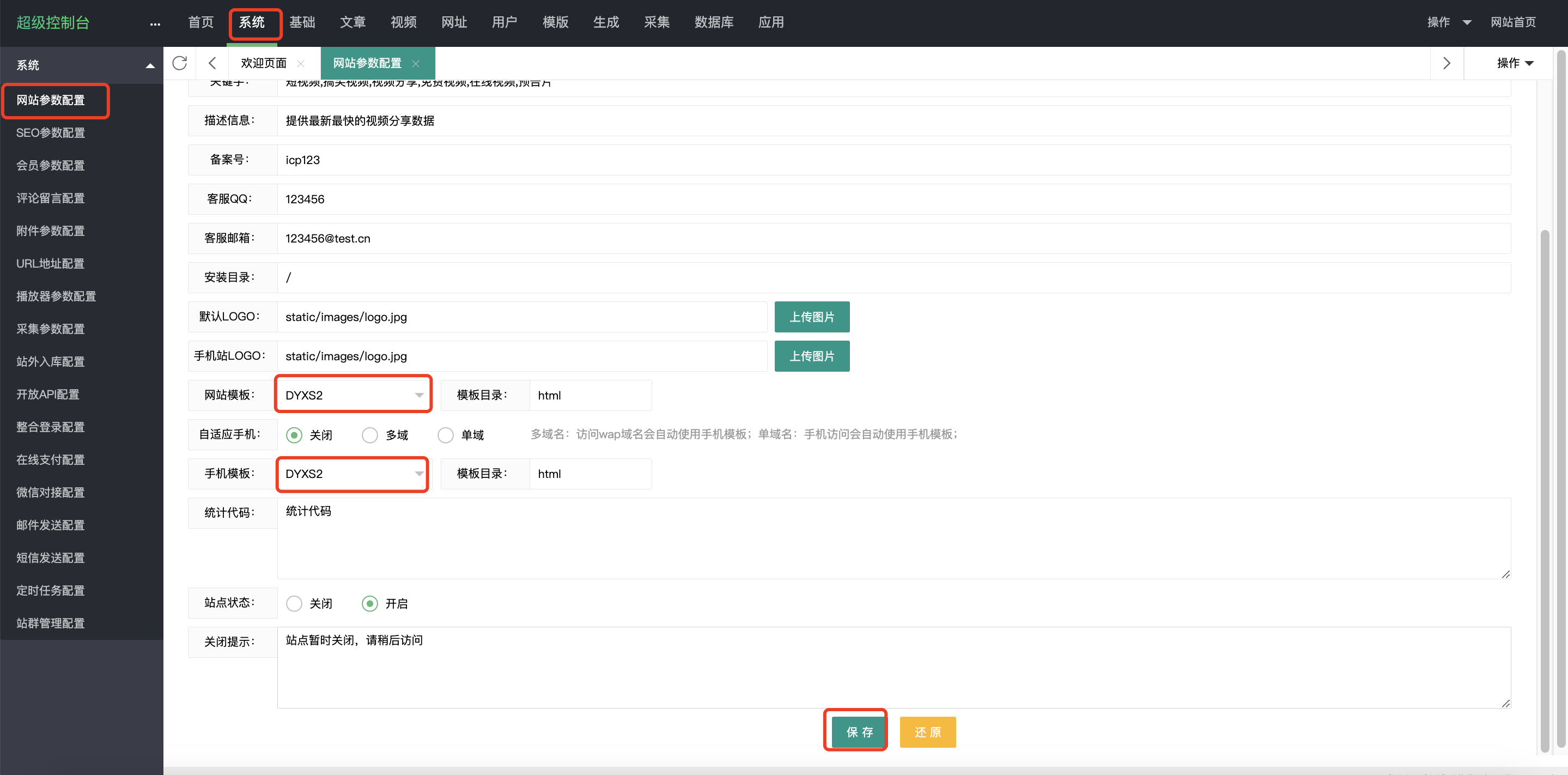Switch to the 网站参数配置 tab
This screenshot has width=1568, height=775.
pyautogui.click(x=367, y=63)
